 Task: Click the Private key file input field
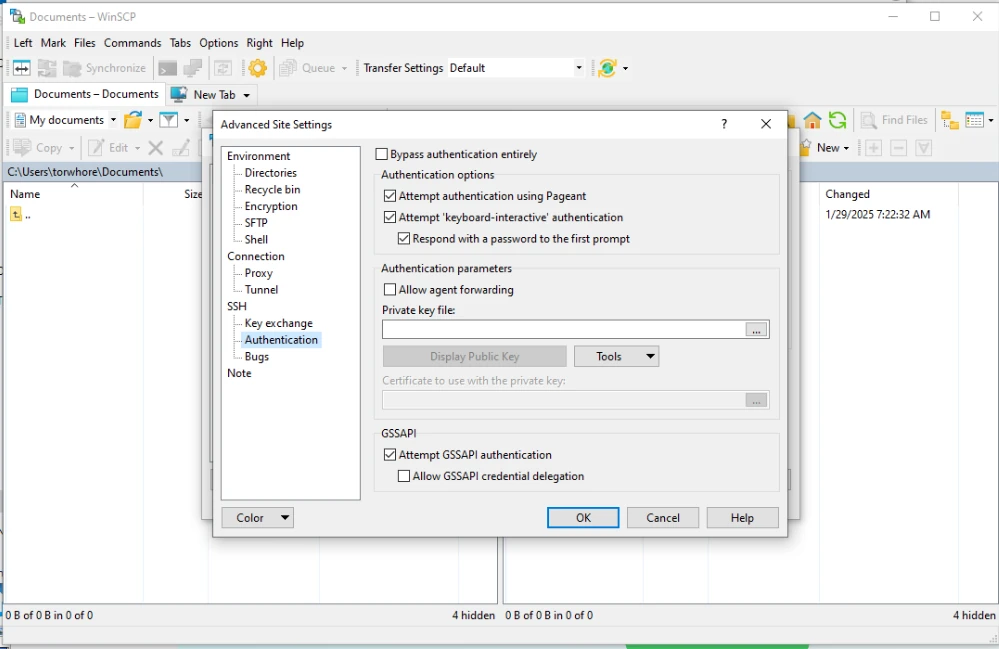click(x=563, y=329)
